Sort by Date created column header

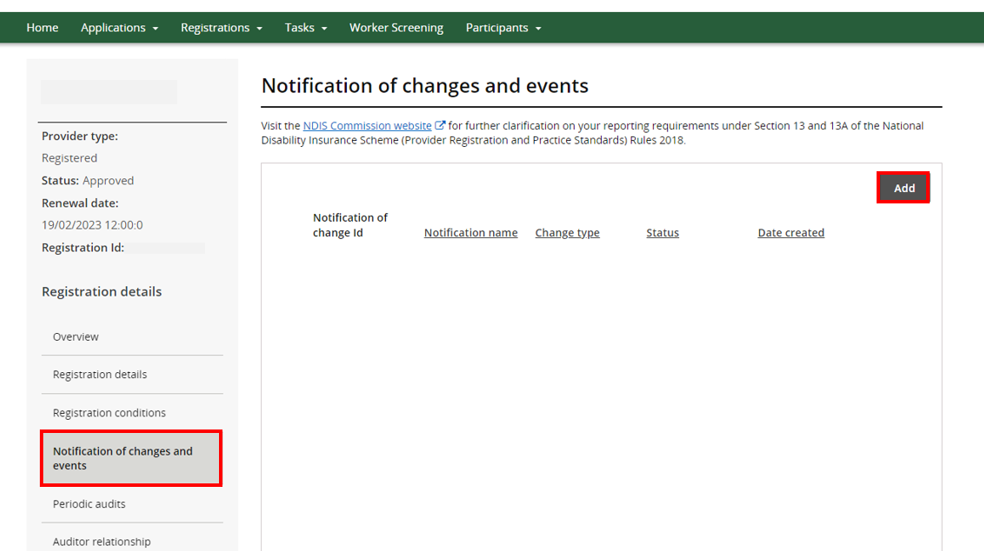coord(790,233)
